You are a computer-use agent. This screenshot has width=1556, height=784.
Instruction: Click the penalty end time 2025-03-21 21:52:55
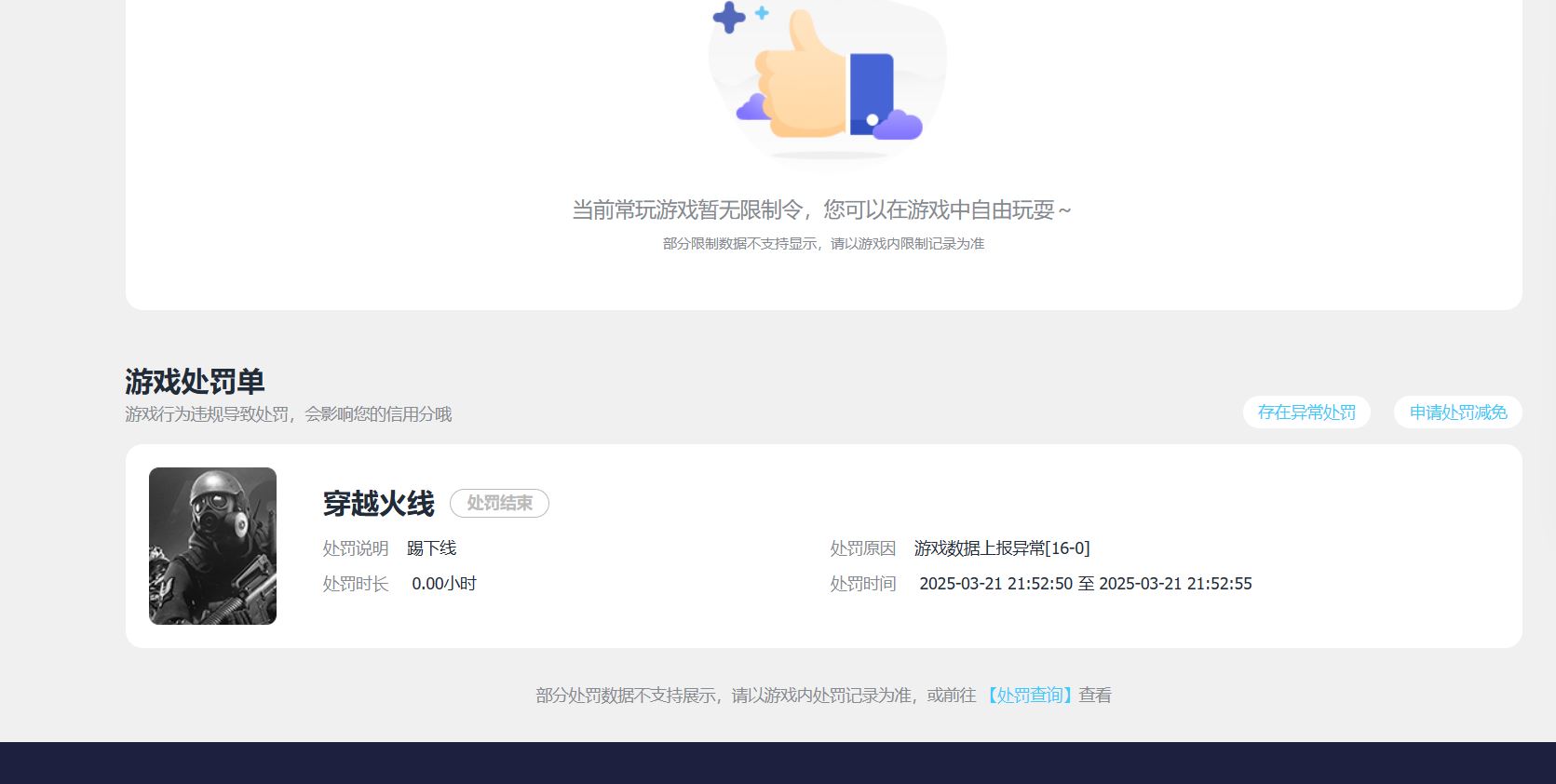[x=1175, y=584]
